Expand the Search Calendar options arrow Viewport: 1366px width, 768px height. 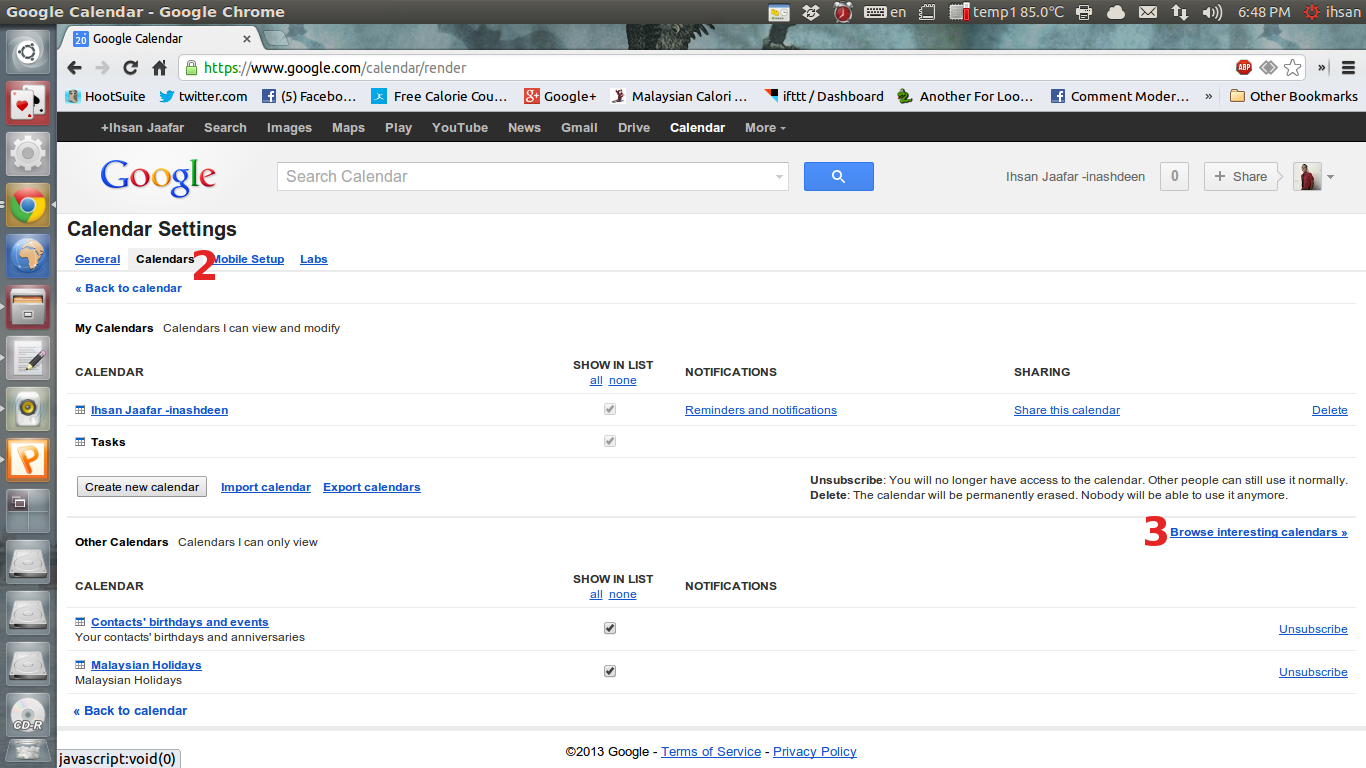[x=779, y=177]
